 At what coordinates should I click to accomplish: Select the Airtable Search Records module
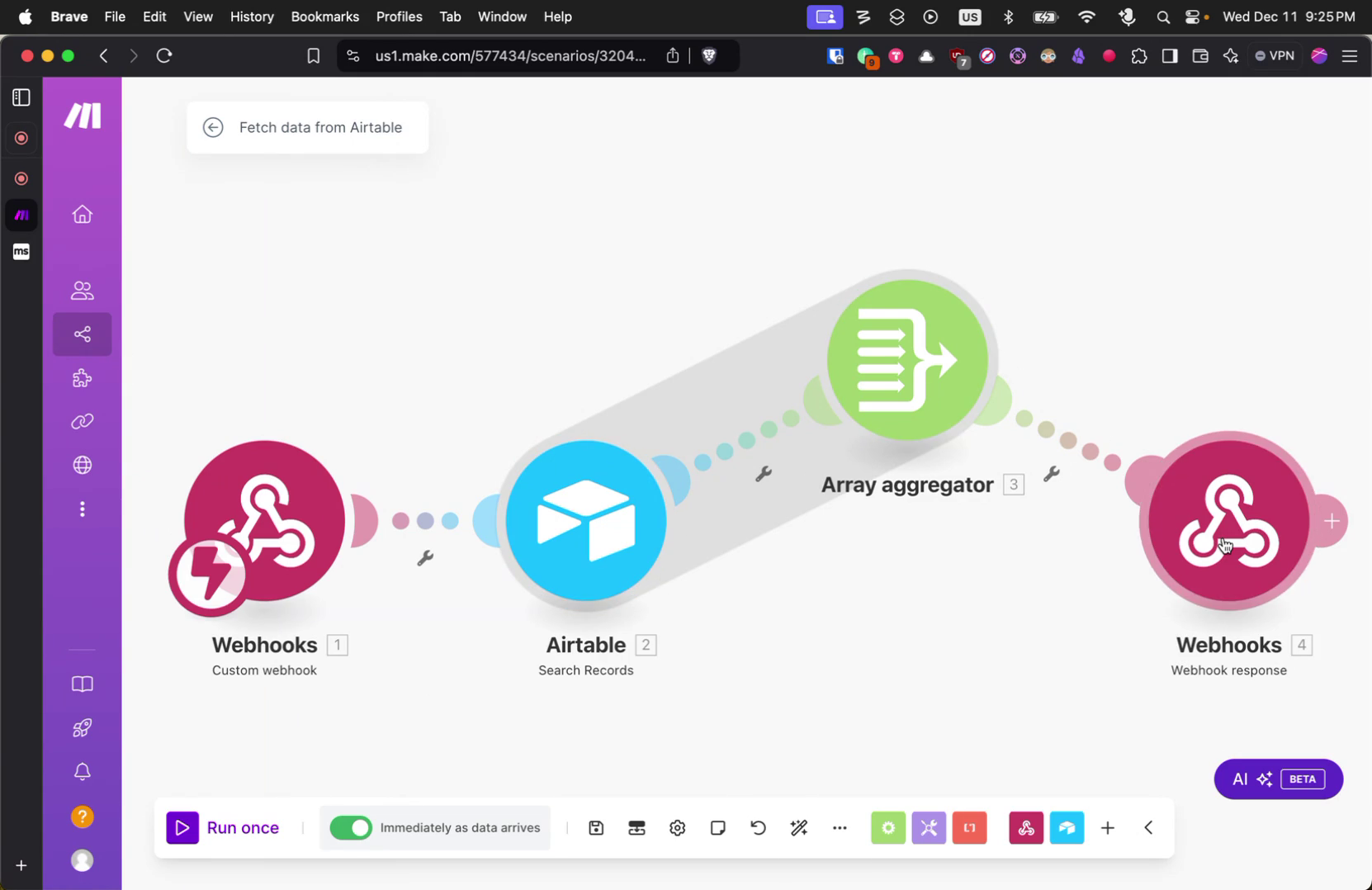click(585, 520)
